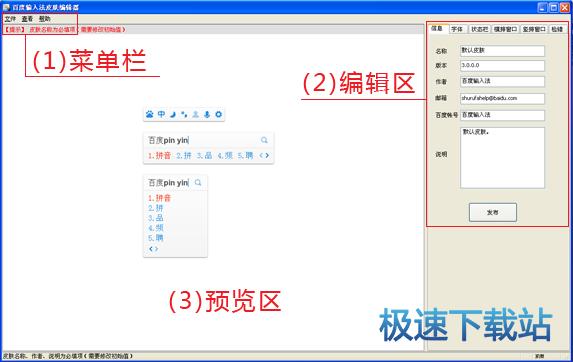
Task: Click the 发布 publish button
Action: (493, 212)
